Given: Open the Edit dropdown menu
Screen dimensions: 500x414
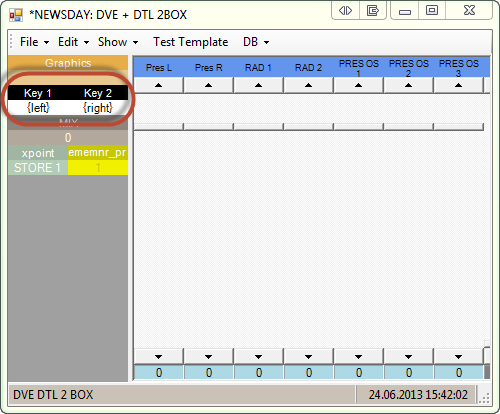Looking at the screenshot, I should coord(73,42).
